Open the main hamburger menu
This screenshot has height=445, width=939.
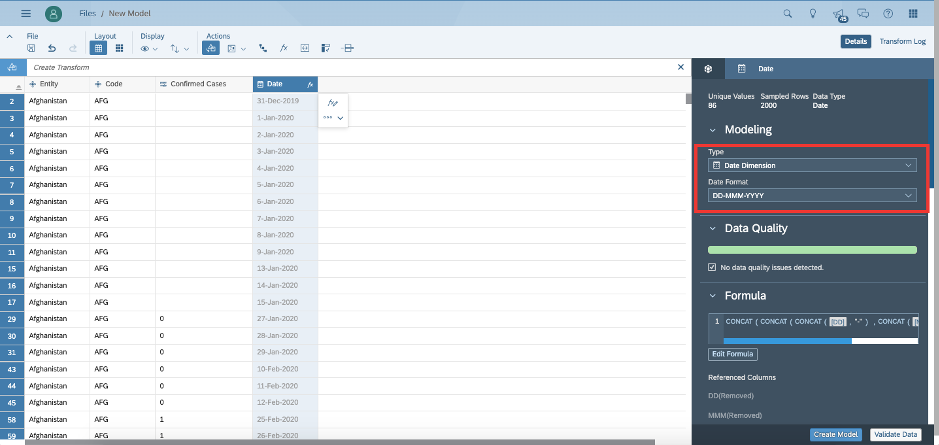pyautogui.click(x=26, y=13)
